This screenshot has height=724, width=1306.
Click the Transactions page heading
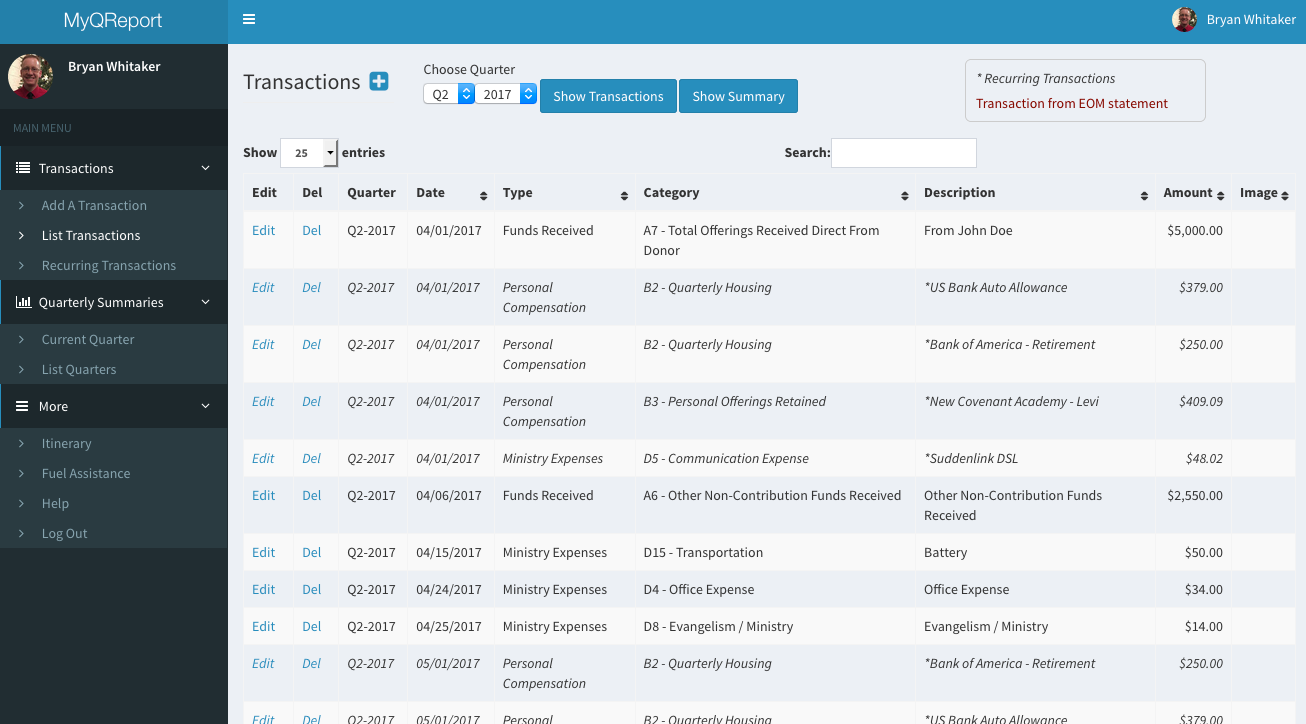pyautogui.click(x=302, y=82)
